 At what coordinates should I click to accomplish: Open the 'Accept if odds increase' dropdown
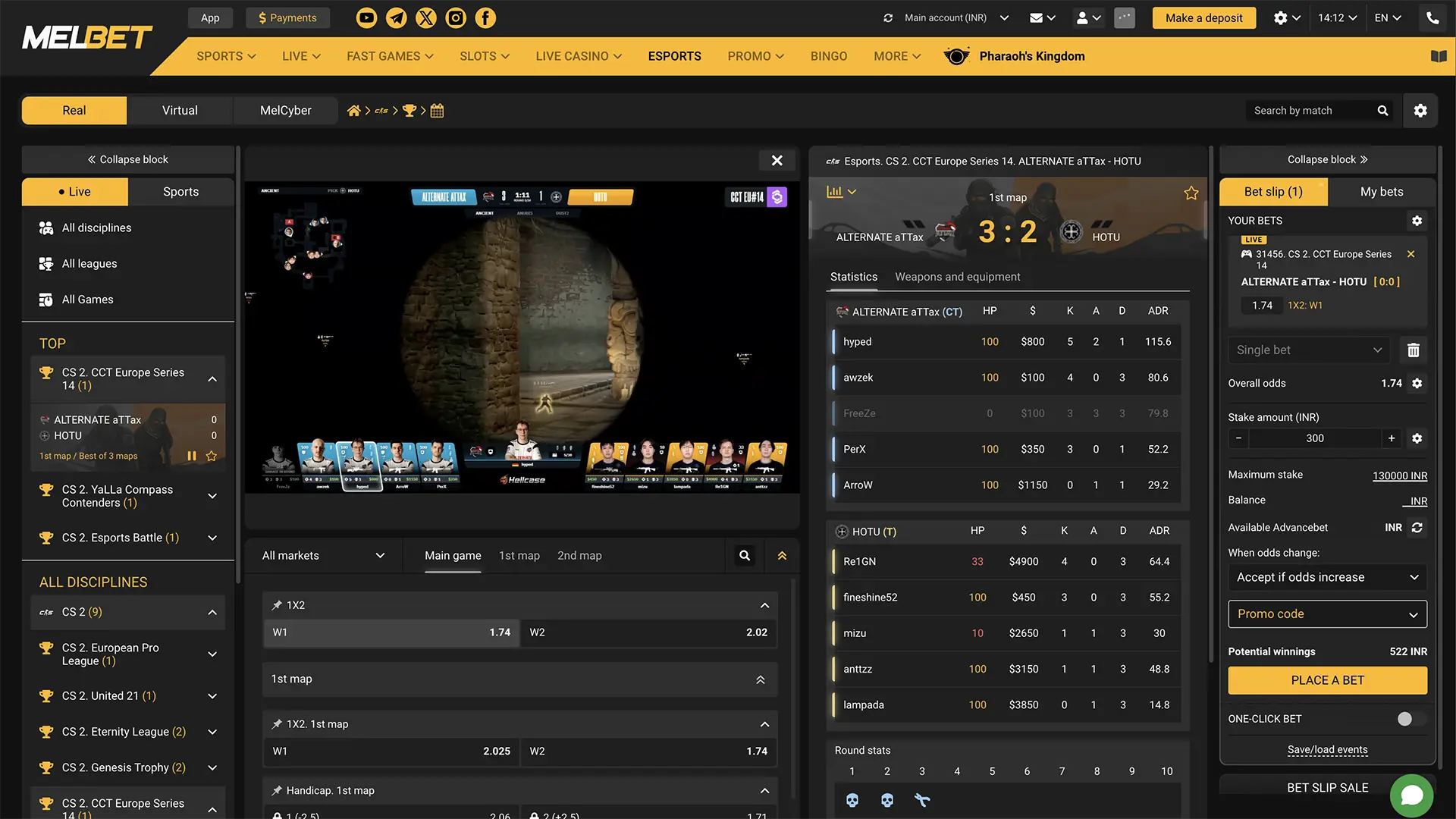1326,577
